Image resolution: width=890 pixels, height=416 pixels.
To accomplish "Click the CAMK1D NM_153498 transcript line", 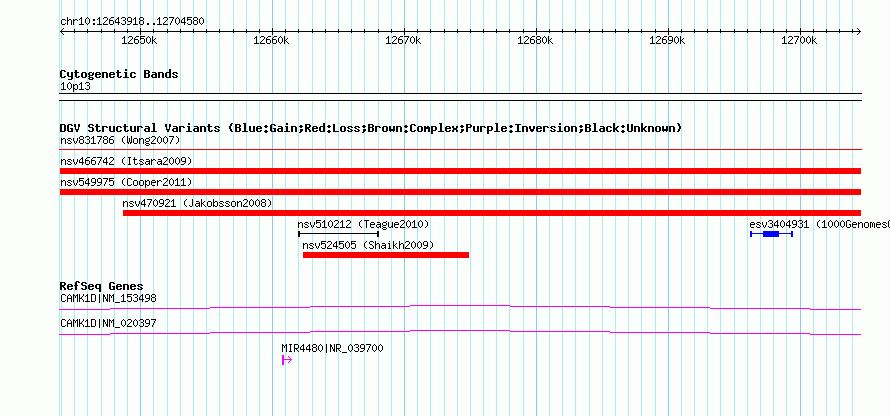I will point(460,308).
